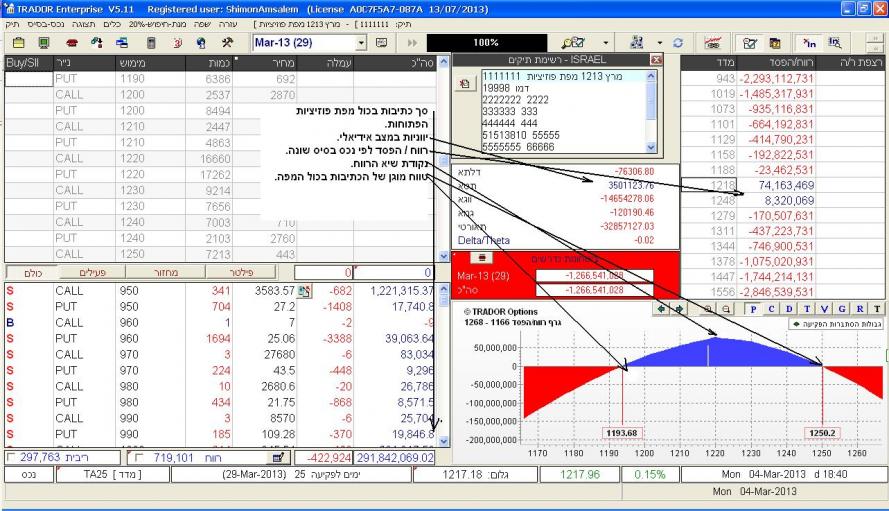Open dropdown arrow next to network group icon
The image size is (889, 511).
(x=659, y=43)
